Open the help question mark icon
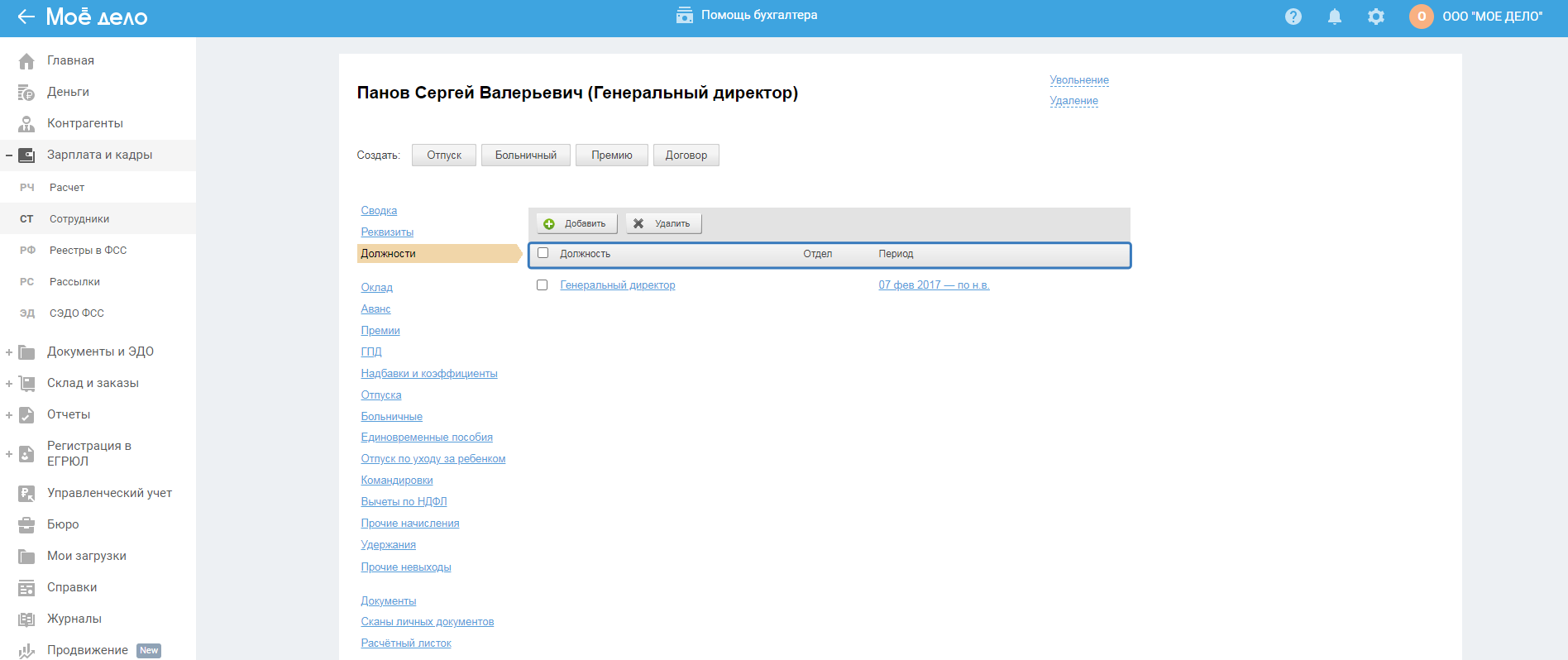This screenshot has width=1568, height=660. 1293,17
